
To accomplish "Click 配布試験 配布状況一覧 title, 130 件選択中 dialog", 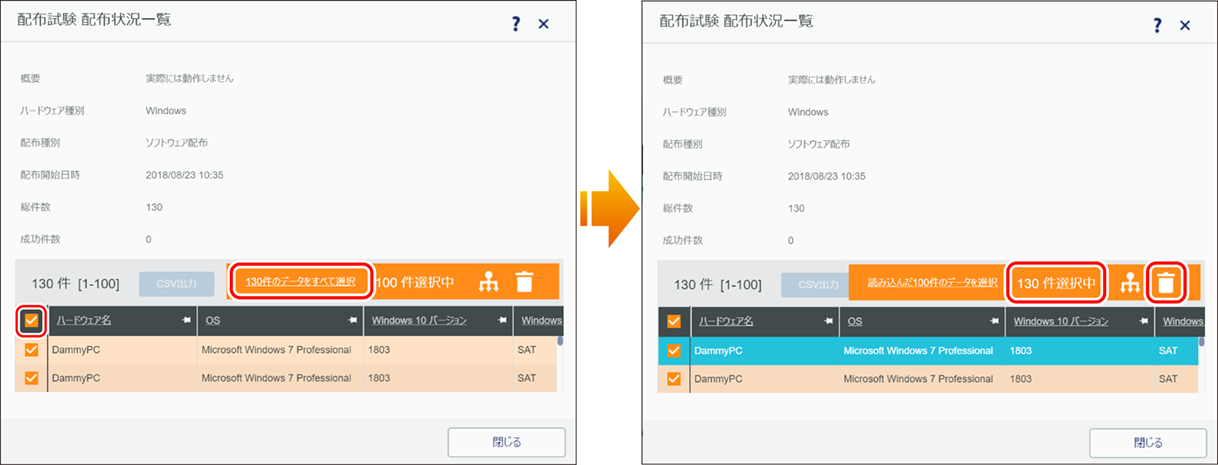I will [x=736, y=20].
